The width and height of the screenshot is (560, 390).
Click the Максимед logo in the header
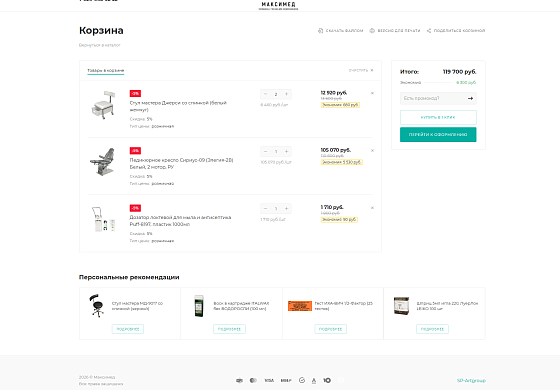(x=278, y=5)
